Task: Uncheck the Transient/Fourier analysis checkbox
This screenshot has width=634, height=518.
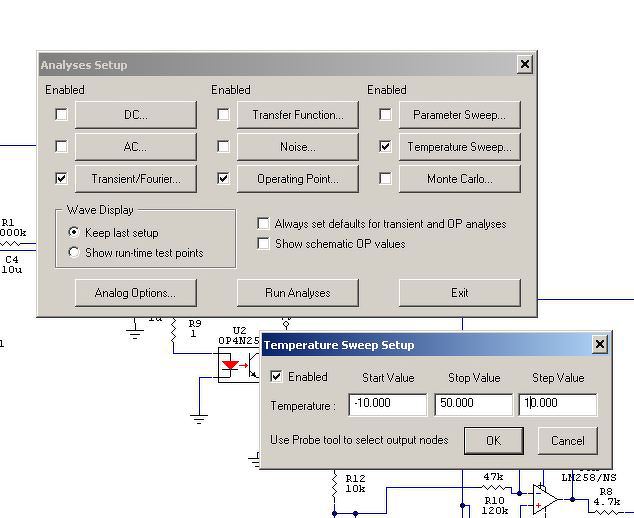Action: click(61, 178)
